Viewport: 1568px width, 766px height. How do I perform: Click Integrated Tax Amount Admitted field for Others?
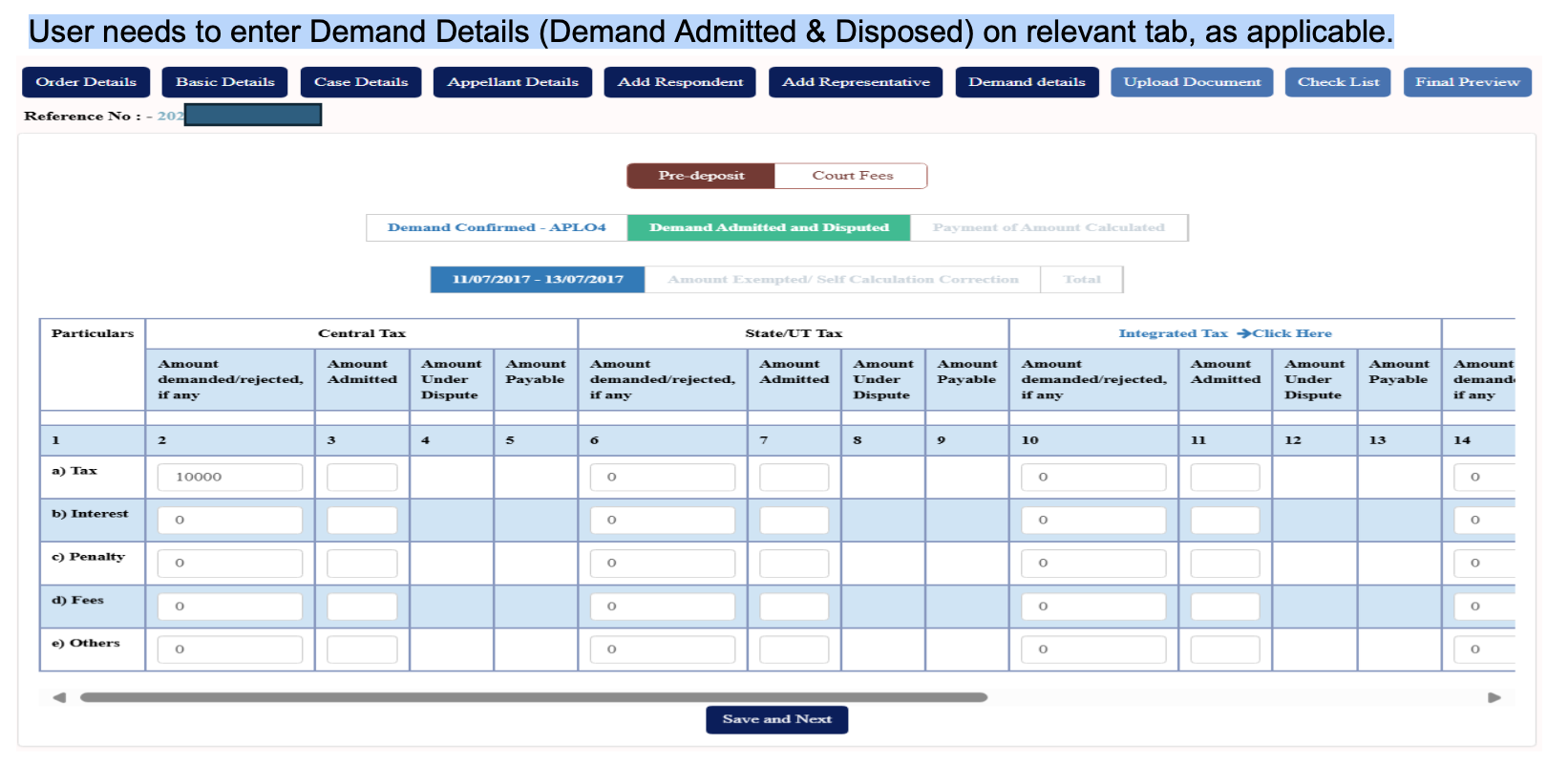(1225, 649)
